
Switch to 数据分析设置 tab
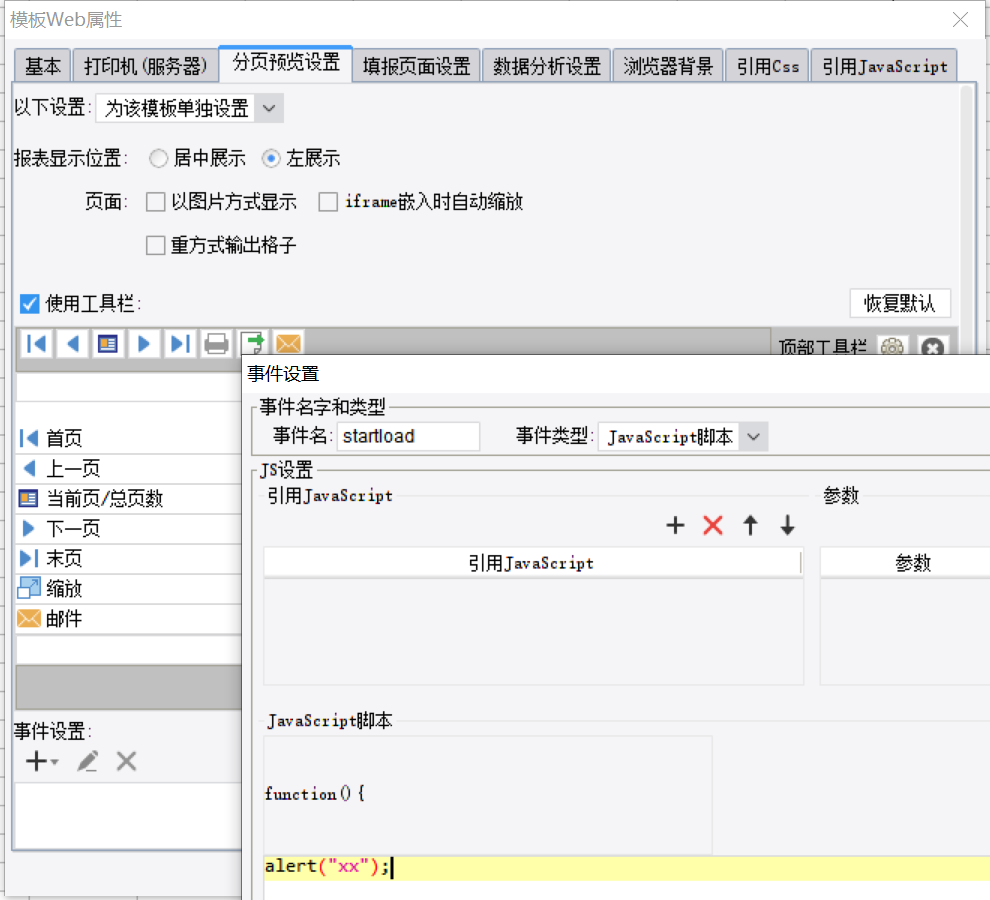pos(547,66)
